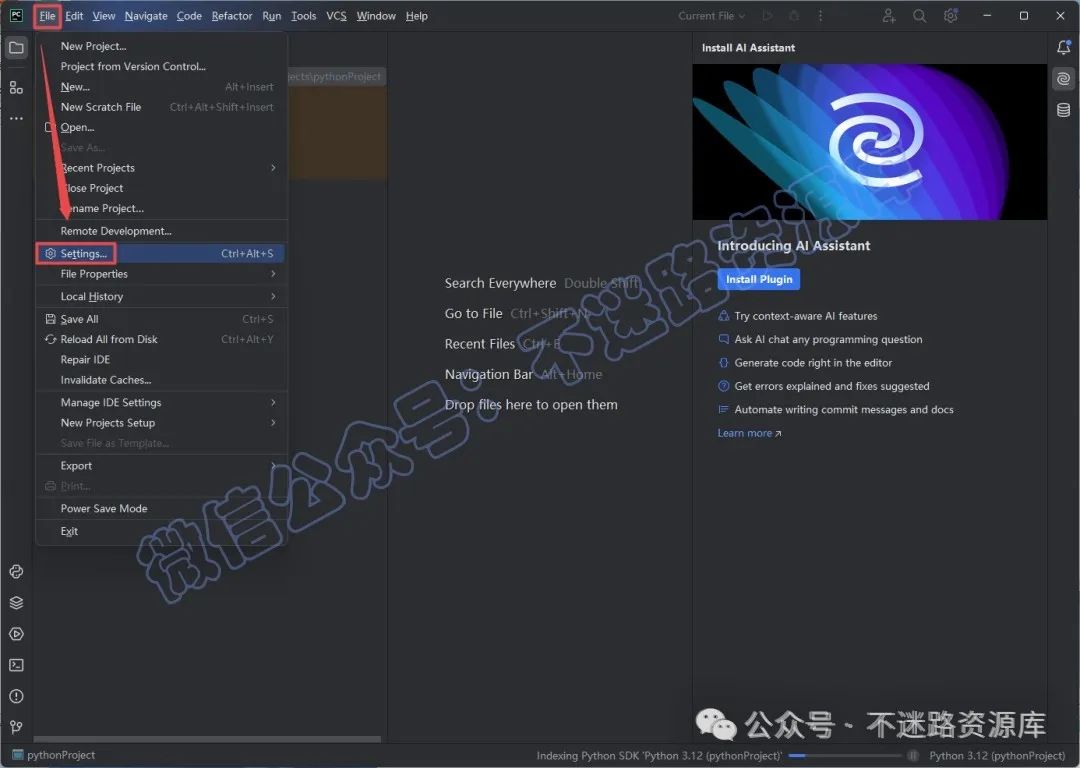1080x768 pixels.
Task: Open the Project tool window folder icon
Action: pos(17,48)
